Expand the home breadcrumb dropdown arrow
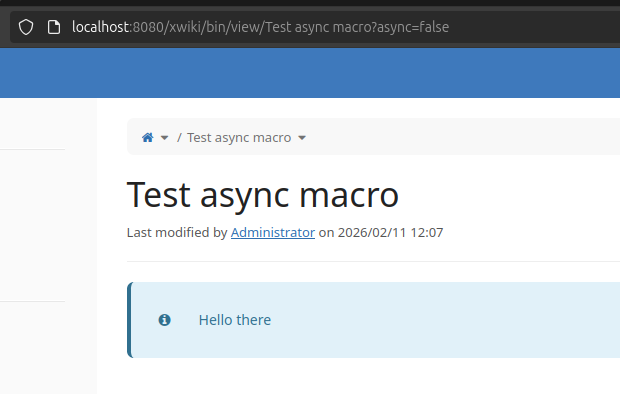 pos(164,138)
